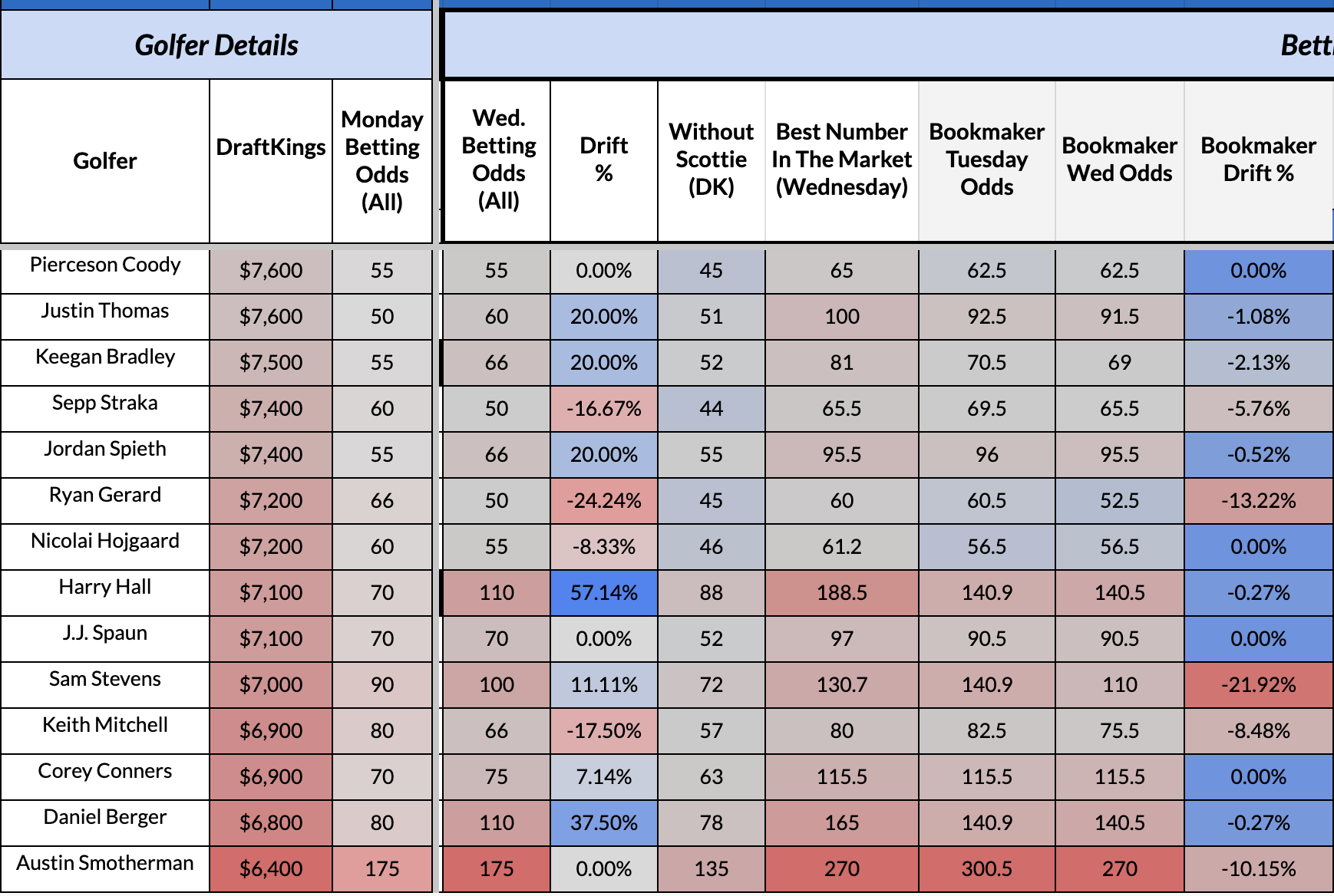Click Harry Hall's 188.5 best number cell

[841, 592]
